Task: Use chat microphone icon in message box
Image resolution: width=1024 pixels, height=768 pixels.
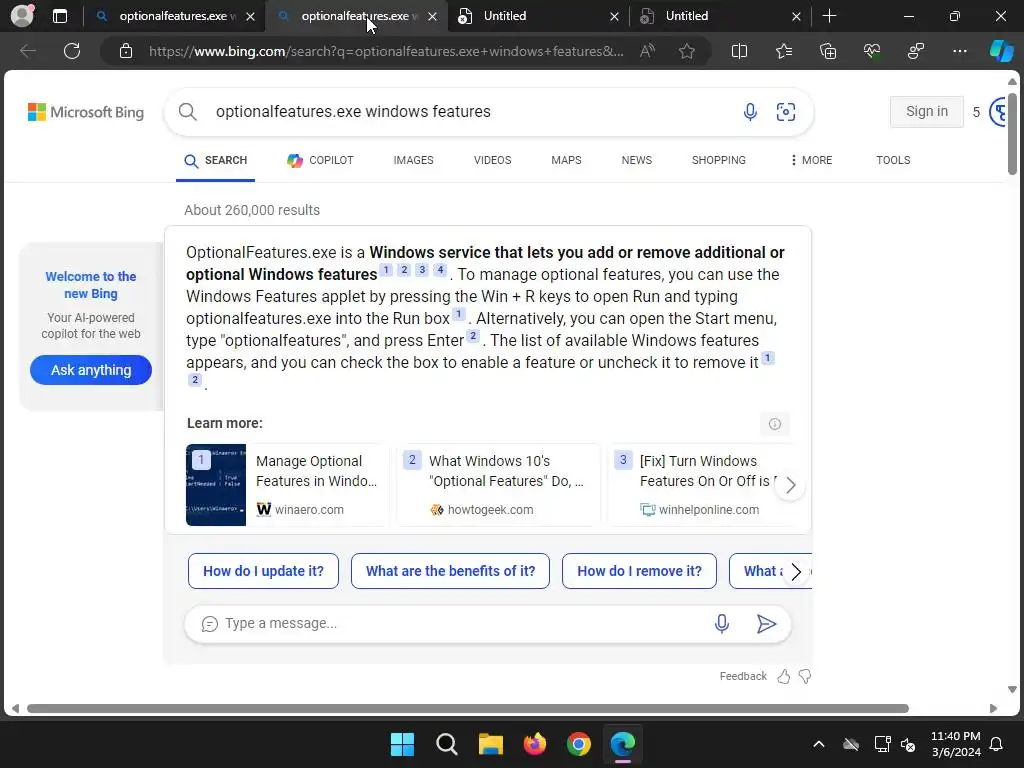Action: click(x=722, y=624)
